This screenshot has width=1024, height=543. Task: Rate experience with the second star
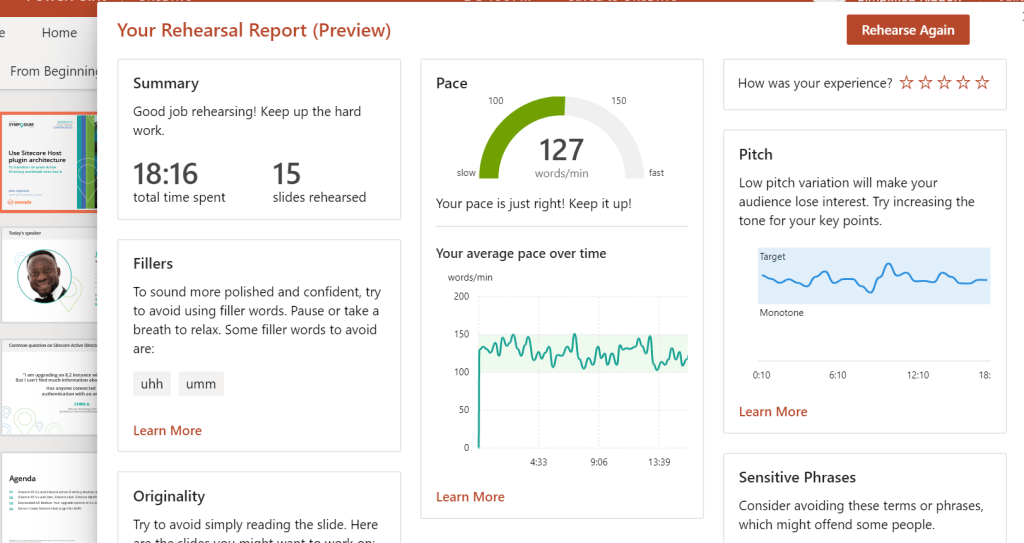(925, 83)
